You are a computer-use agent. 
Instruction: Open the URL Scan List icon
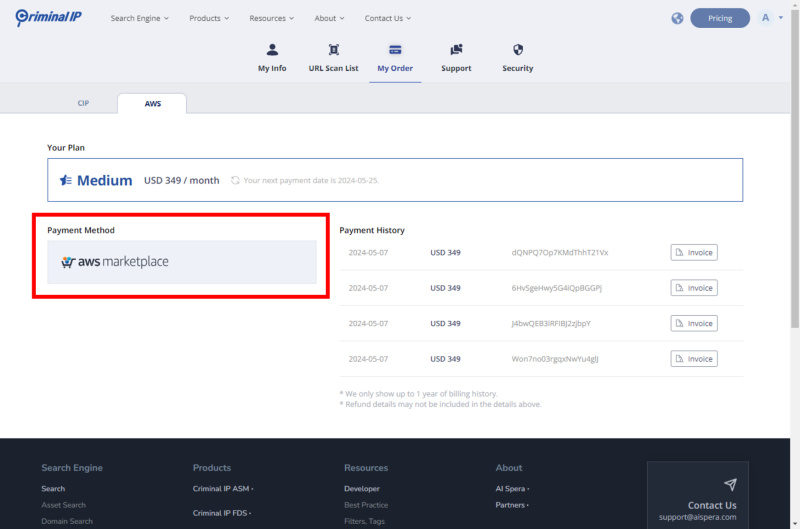[x=334, y=49]
